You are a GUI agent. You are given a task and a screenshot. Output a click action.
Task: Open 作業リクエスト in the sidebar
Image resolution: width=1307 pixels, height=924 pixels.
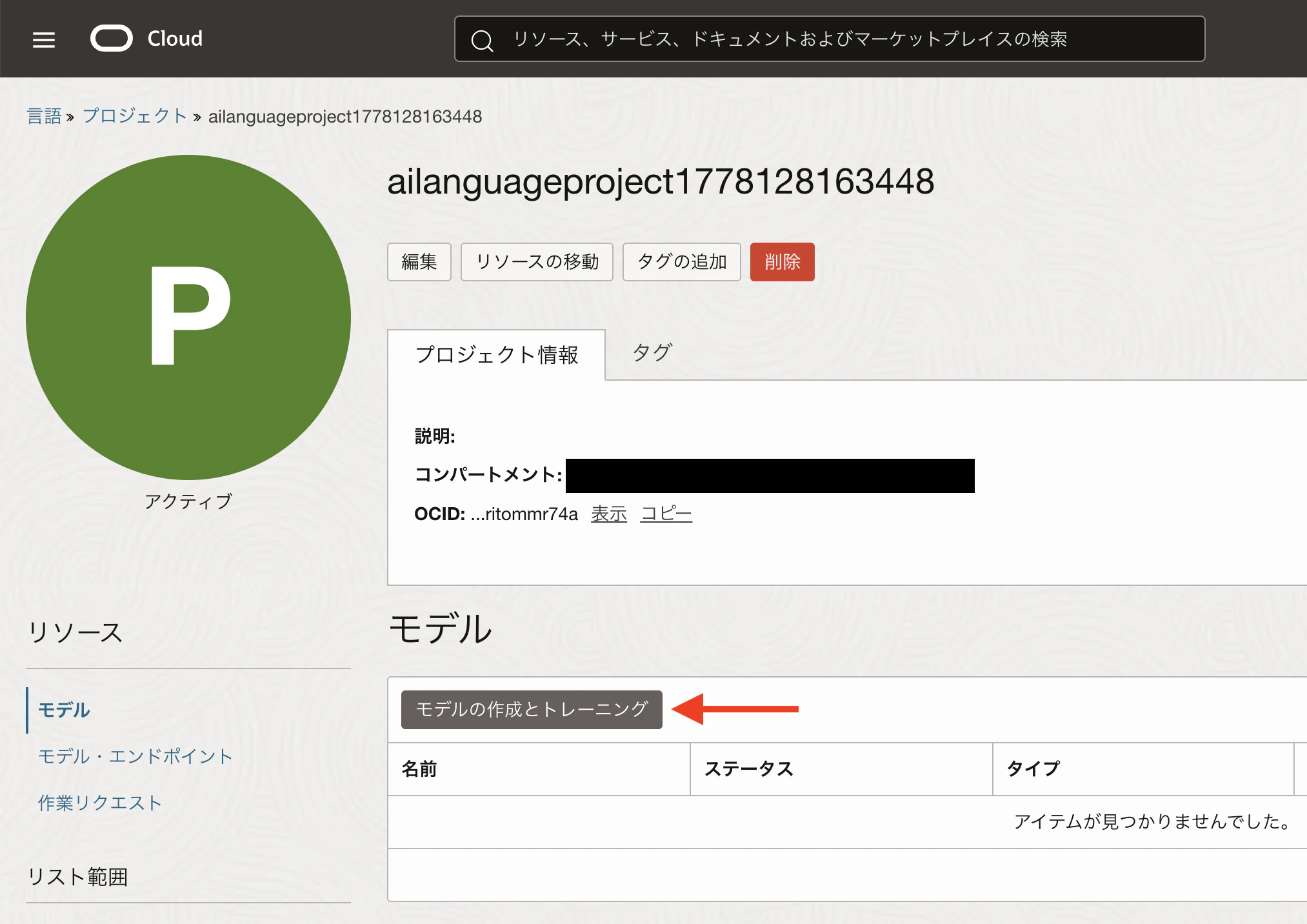[100, 803]
